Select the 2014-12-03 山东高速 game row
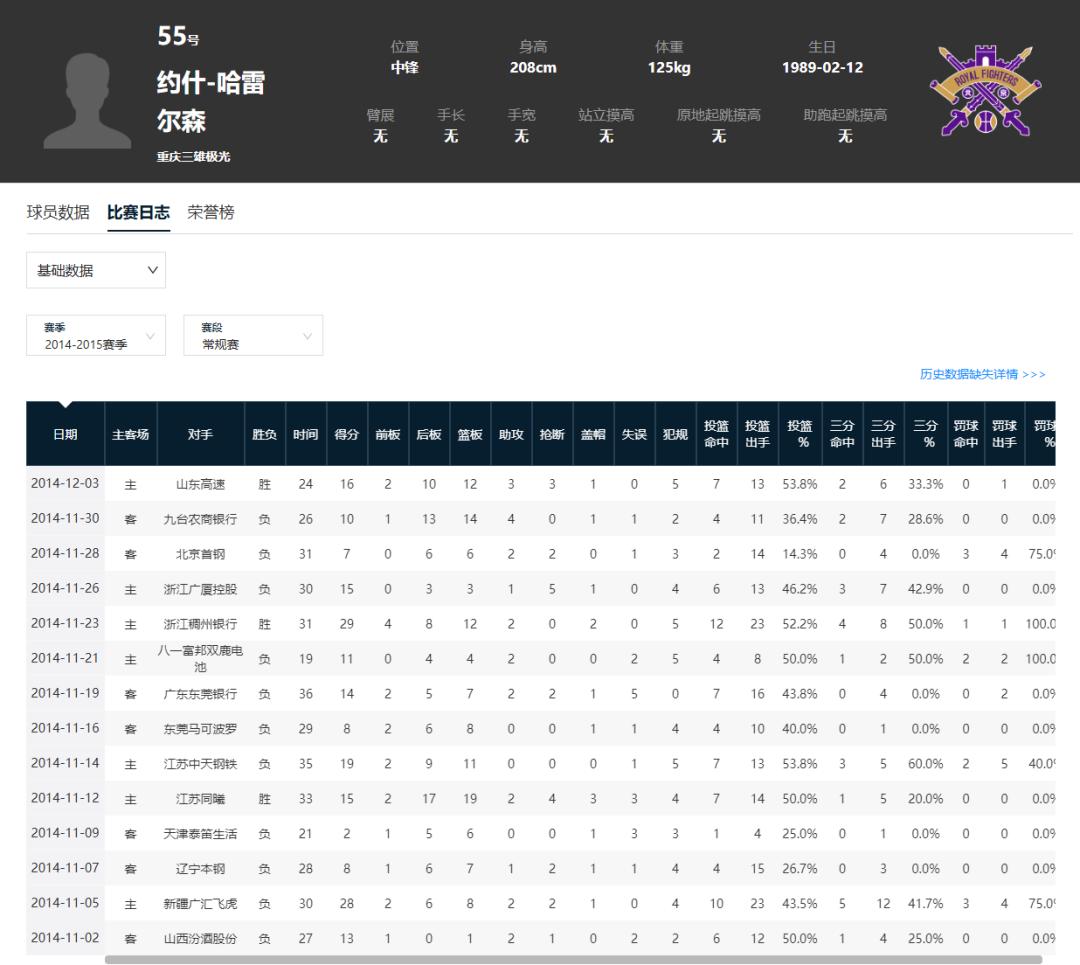 point(541,484)
